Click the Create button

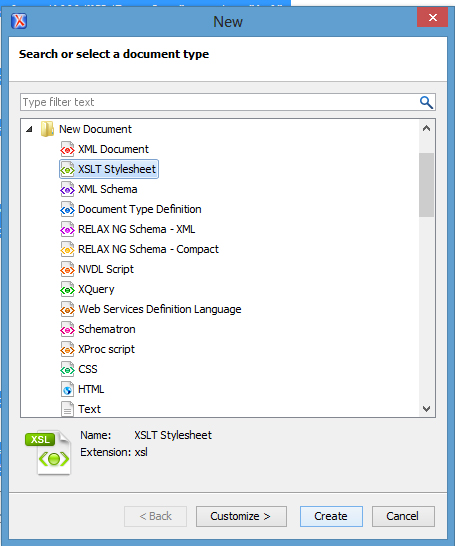pos(331,516)
